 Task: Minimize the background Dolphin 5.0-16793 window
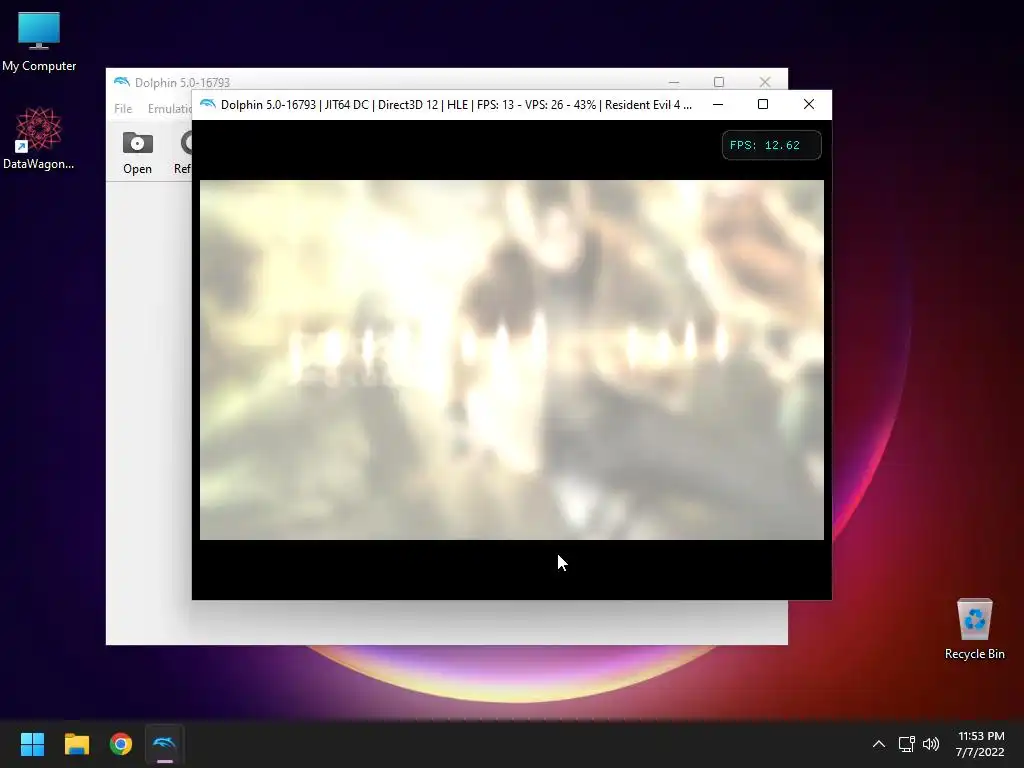pyautogui.click(x=674, y=82)
